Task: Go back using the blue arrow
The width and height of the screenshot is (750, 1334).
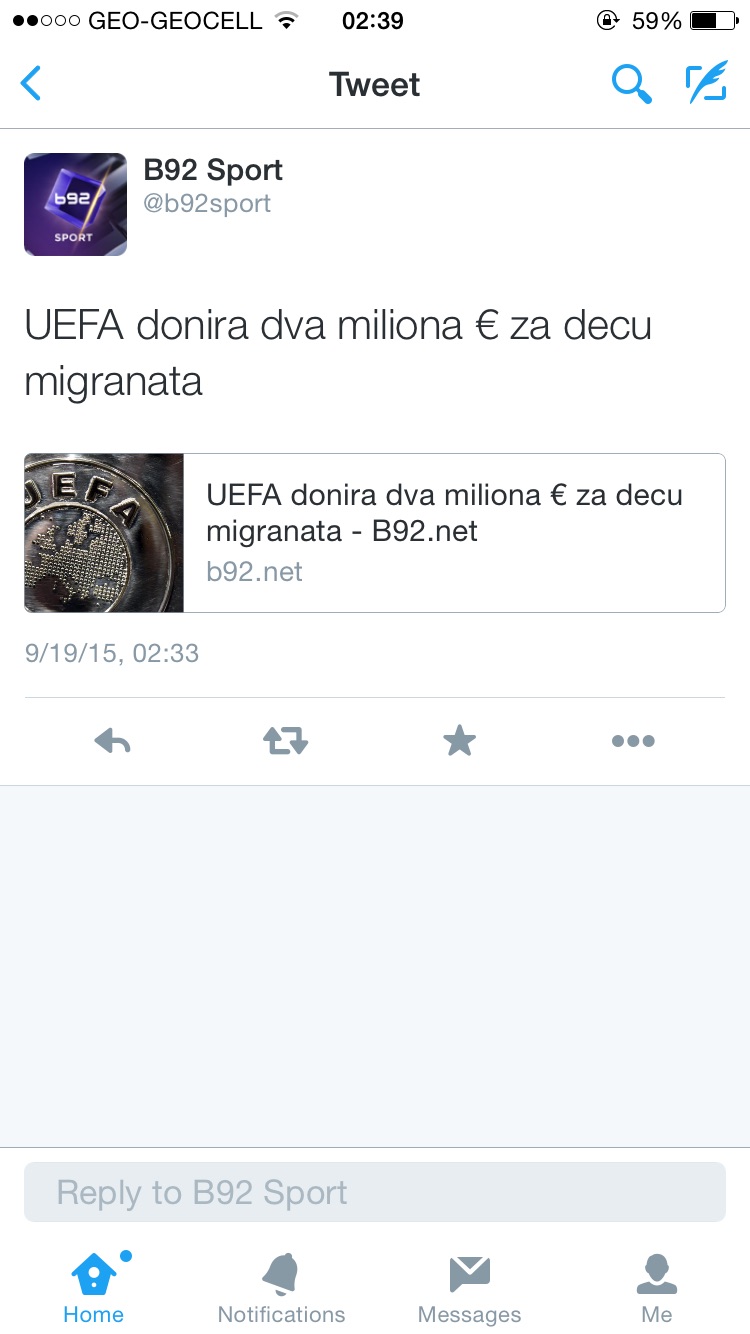Action: (31, 84)
